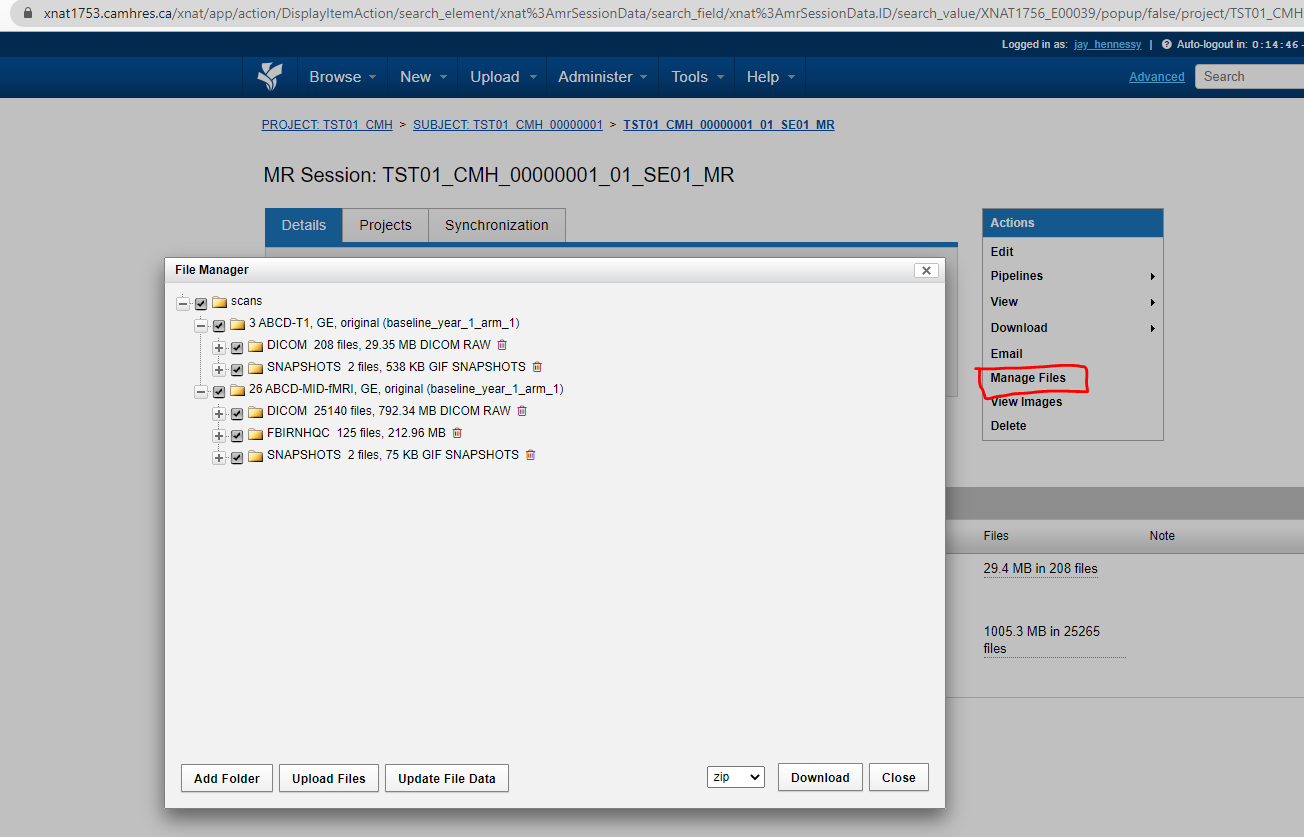Click the browser address bar lock icon
Image resolution: width=1304 pixels, height=837 pixels.
pos(27,14)
